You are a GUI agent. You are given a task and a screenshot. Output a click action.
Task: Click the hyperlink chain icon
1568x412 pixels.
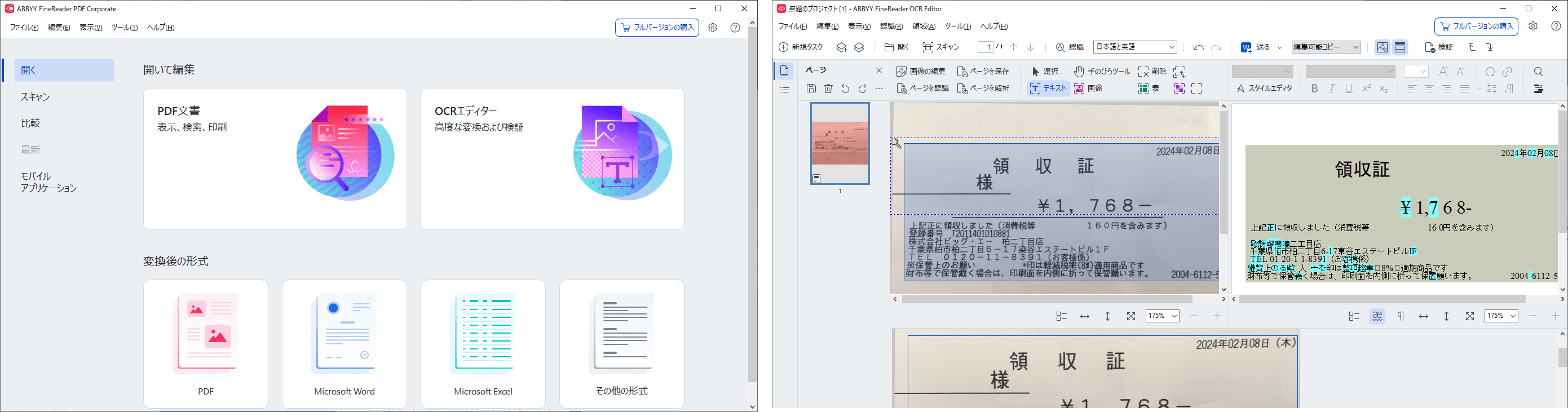click(1507, 72)
